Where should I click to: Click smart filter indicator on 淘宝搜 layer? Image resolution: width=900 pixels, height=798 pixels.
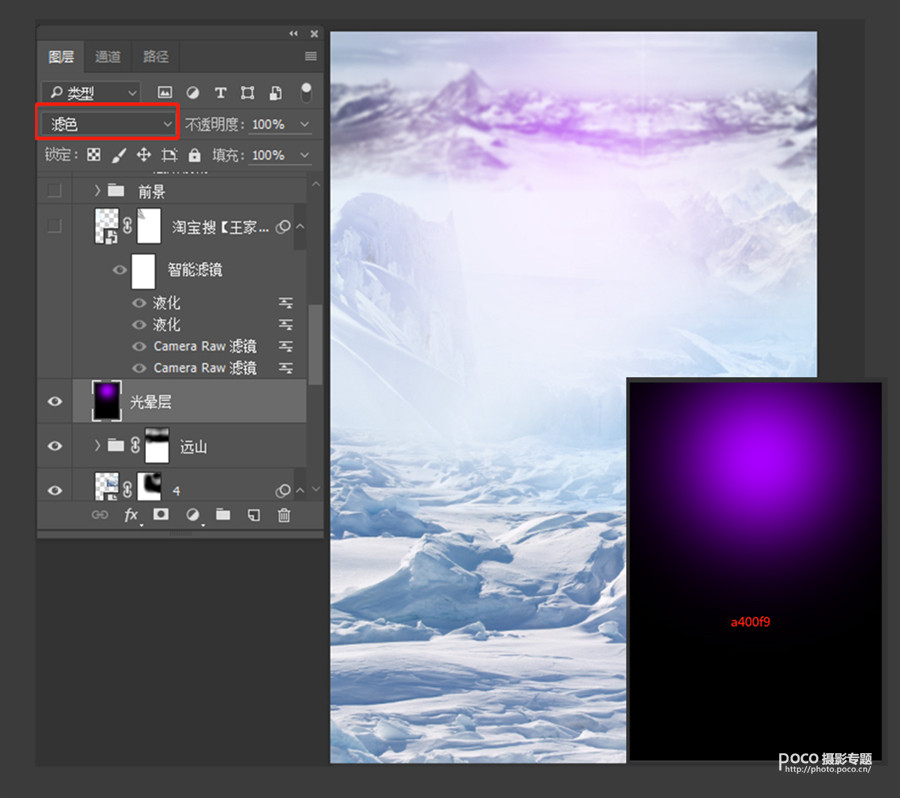point(283,227)
